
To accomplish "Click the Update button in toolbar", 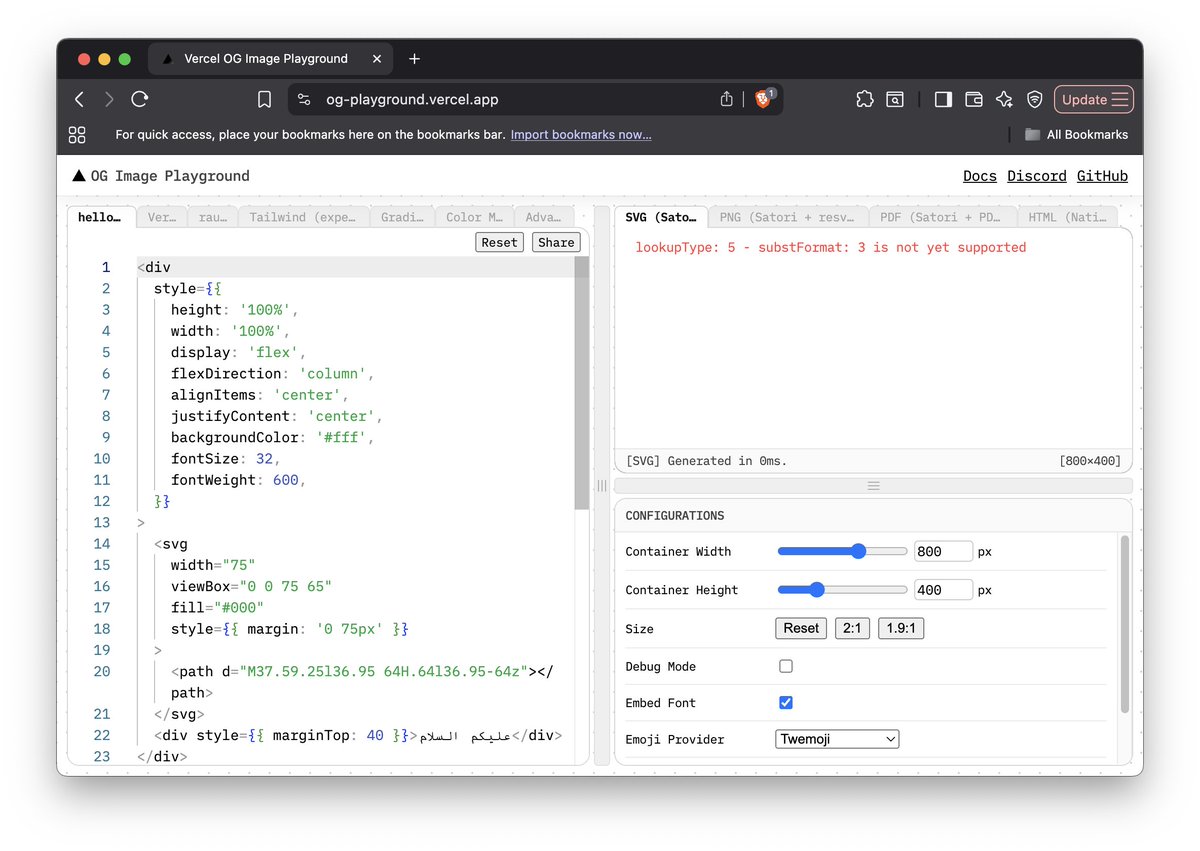I will (1094, 99).
